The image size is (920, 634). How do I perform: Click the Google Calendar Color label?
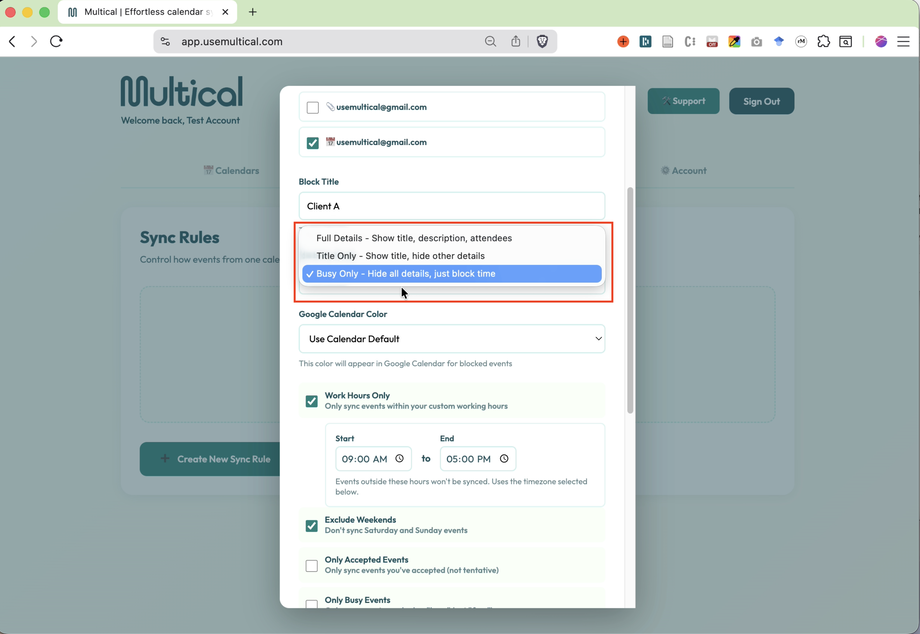[343, 314]
